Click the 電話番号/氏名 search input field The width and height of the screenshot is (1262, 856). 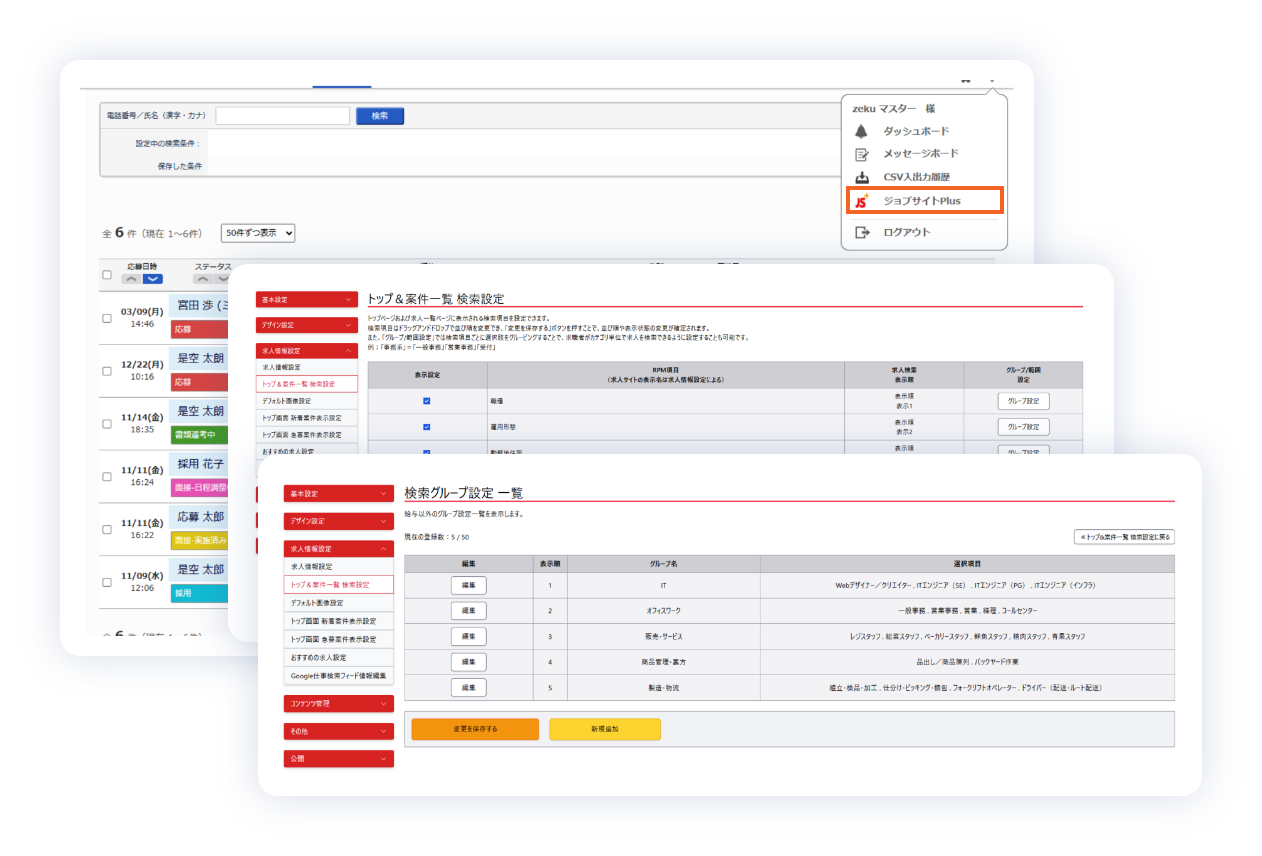pos(282,116)
